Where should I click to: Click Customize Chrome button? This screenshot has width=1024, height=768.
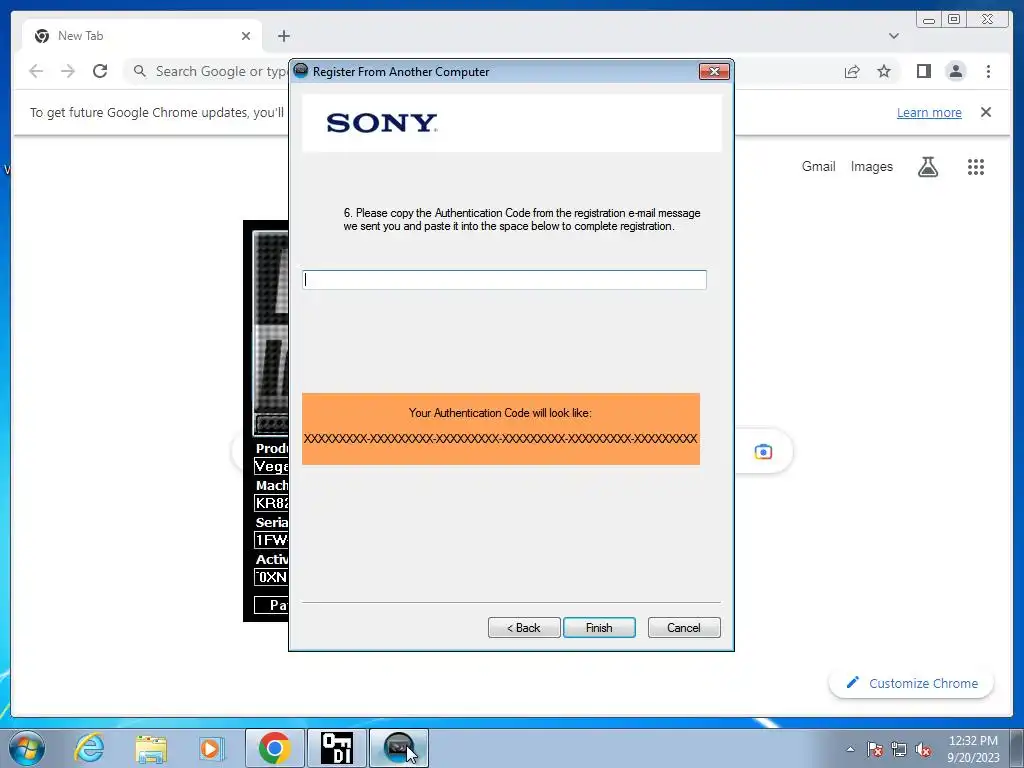pyautogui.click(x=912, y=683)
